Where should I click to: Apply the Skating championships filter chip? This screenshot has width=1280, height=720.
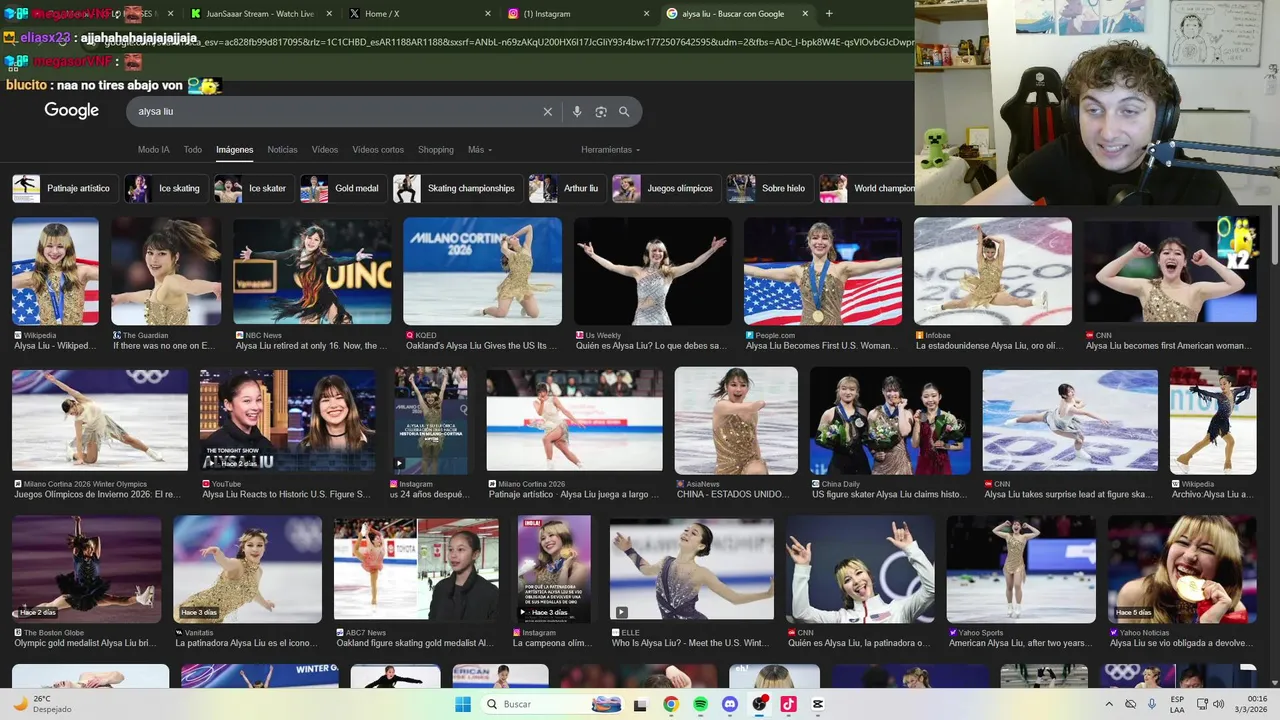458,188
